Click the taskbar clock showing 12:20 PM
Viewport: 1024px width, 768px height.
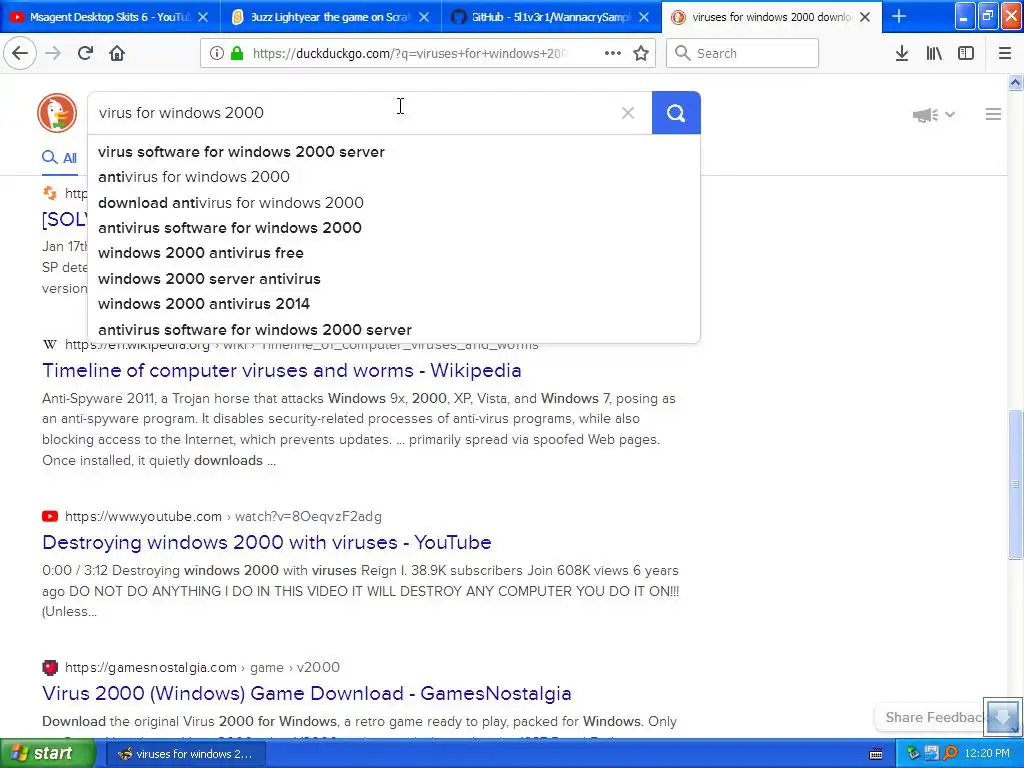coord(987,754)
